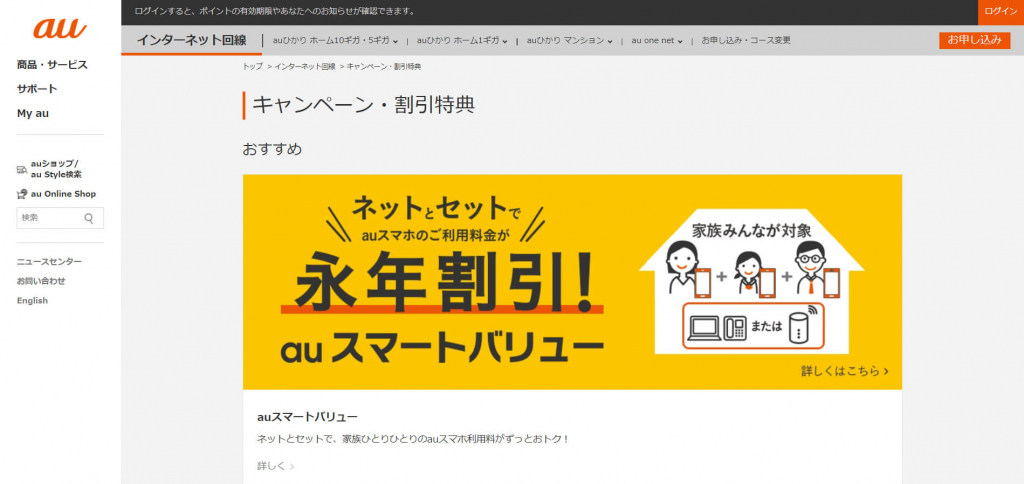The width and height of the screenshot is (1024, 484).
Task: Click the search magnifier icon
Action: click(x=89, y=218)
